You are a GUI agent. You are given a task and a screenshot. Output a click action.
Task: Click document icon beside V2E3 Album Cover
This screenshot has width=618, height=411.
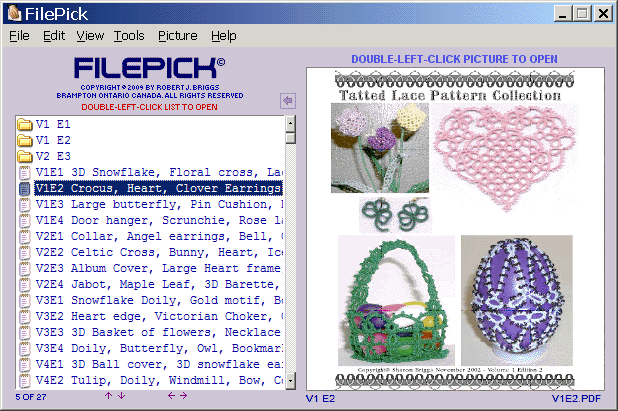24,269
